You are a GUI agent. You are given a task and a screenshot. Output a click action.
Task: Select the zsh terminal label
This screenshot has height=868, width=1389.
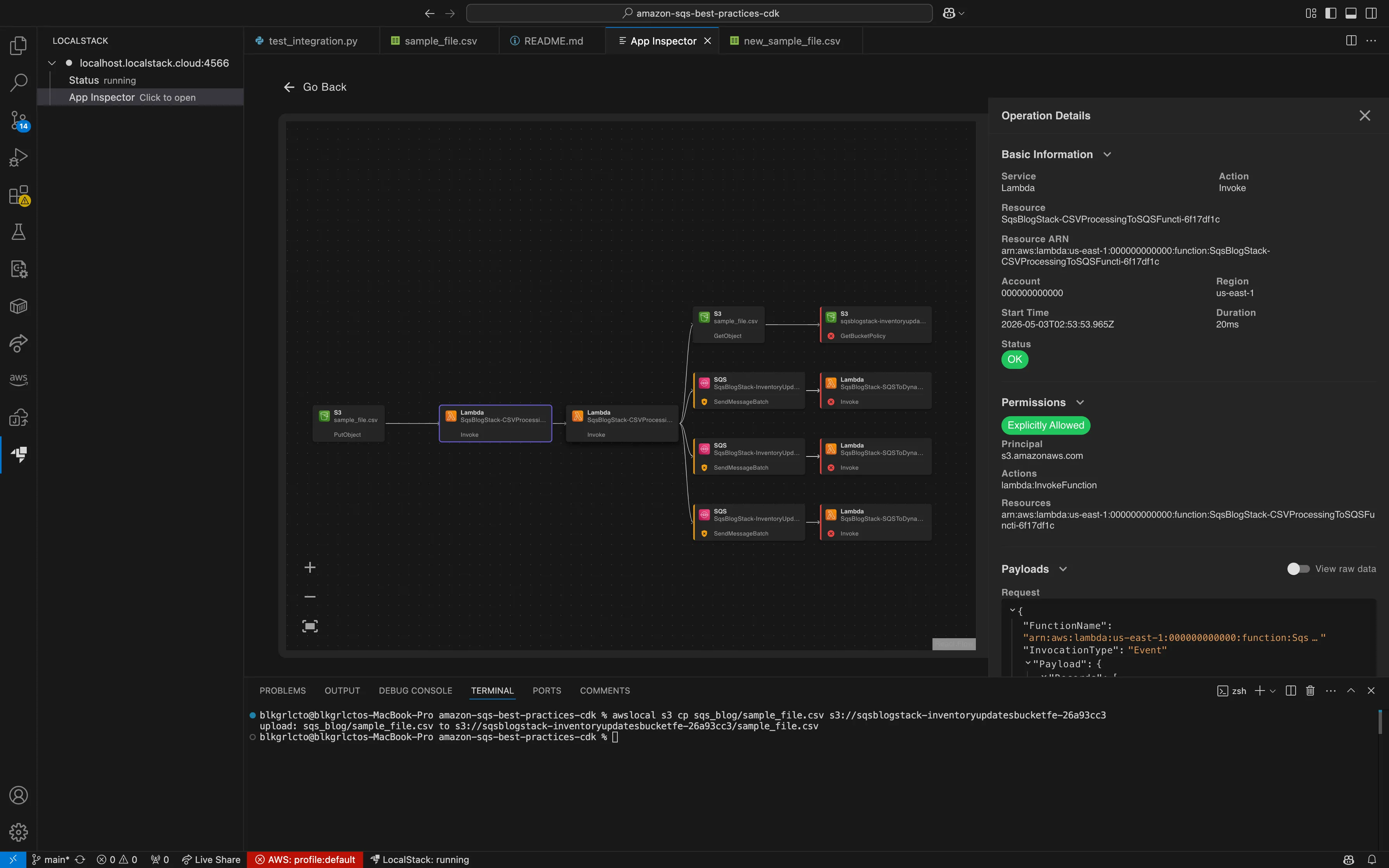tap(1232, 691)
